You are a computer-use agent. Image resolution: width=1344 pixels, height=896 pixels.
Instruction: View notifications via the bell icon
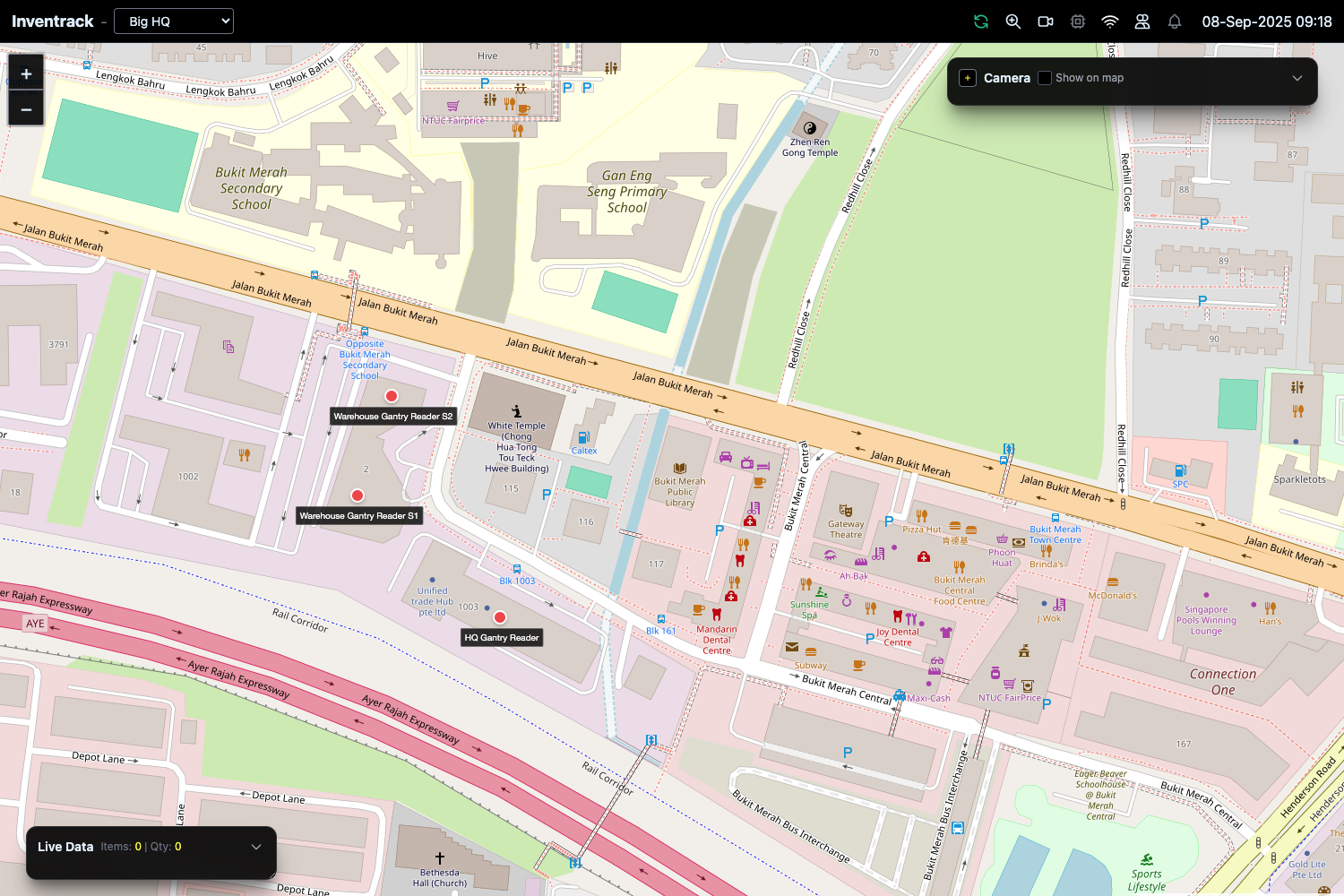point(1174,21)
